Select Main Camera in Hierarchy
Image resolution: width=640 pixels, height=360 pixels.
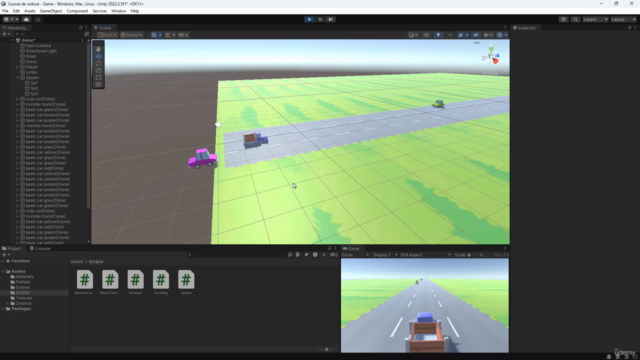point(38,46)
